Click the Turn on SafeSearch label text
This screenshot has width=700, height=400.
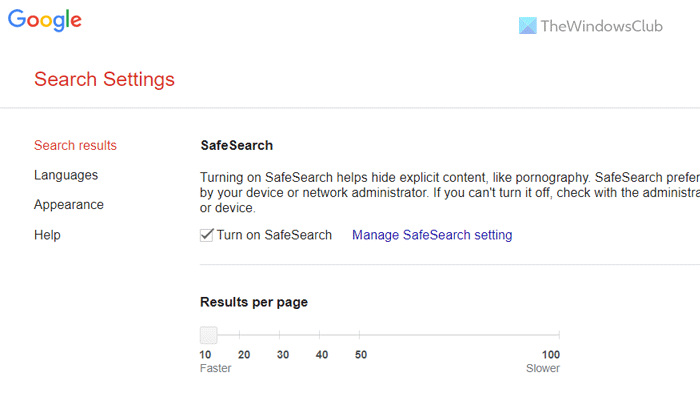tap(274, 235)
